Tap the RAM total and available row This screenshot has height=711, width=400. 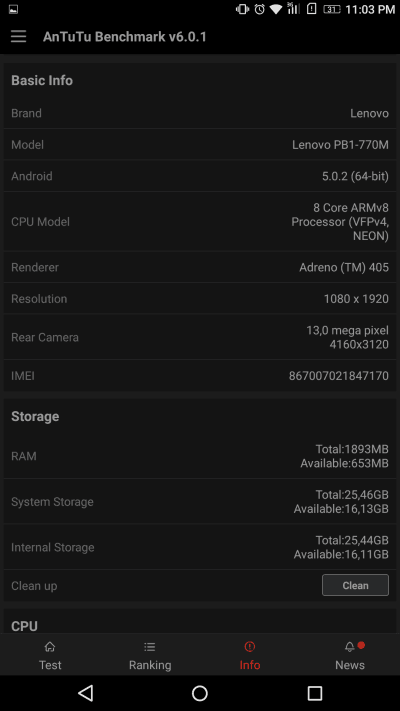[x=200, y=456]
